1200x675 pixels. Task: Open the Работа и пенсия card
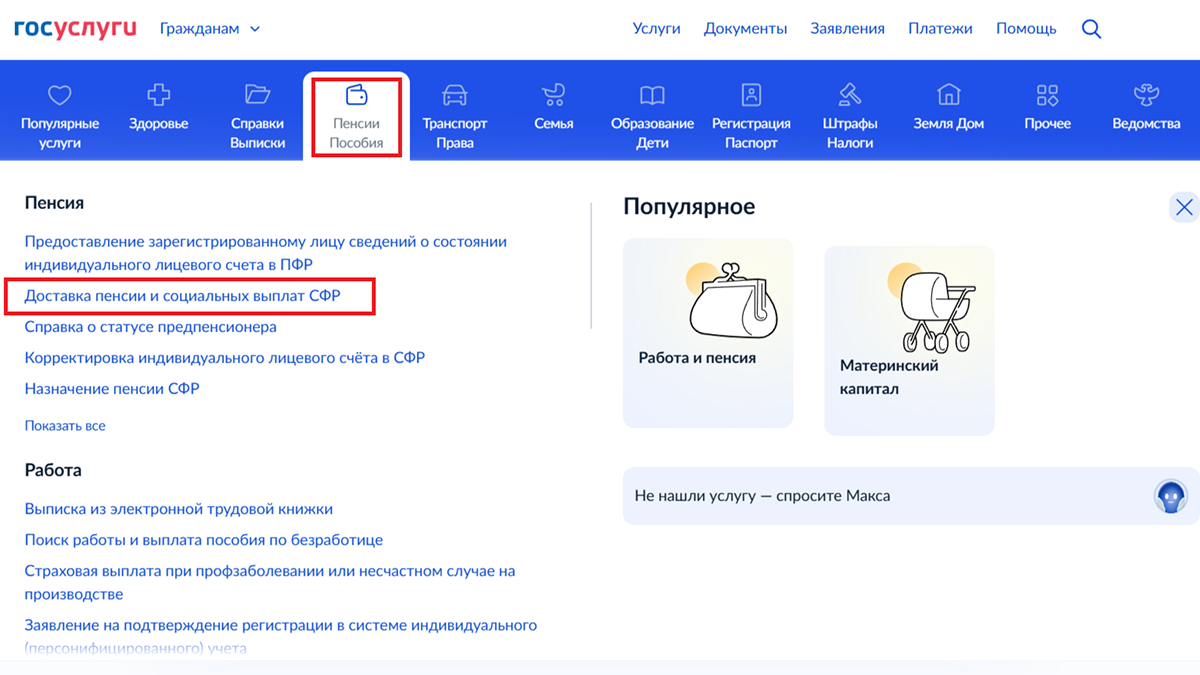[x=708, y=333]
